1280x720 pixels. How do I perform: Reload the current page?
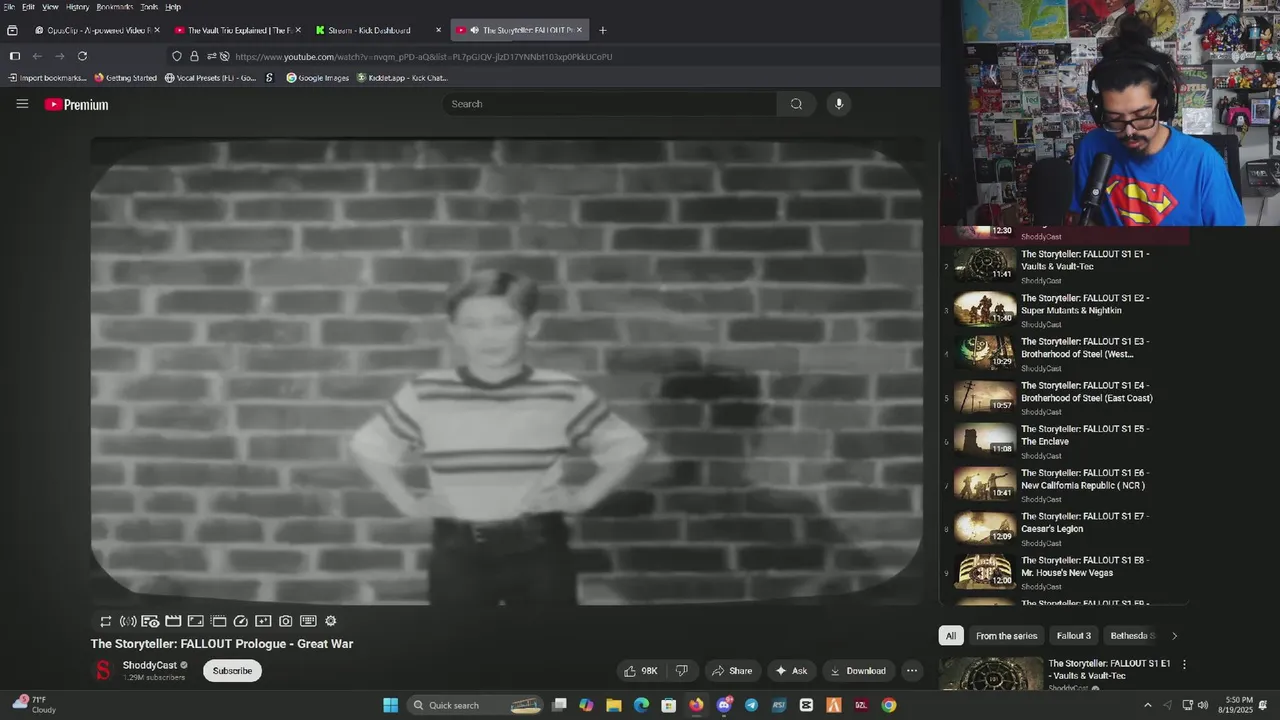pyautogui.click(x=82, y=56)
